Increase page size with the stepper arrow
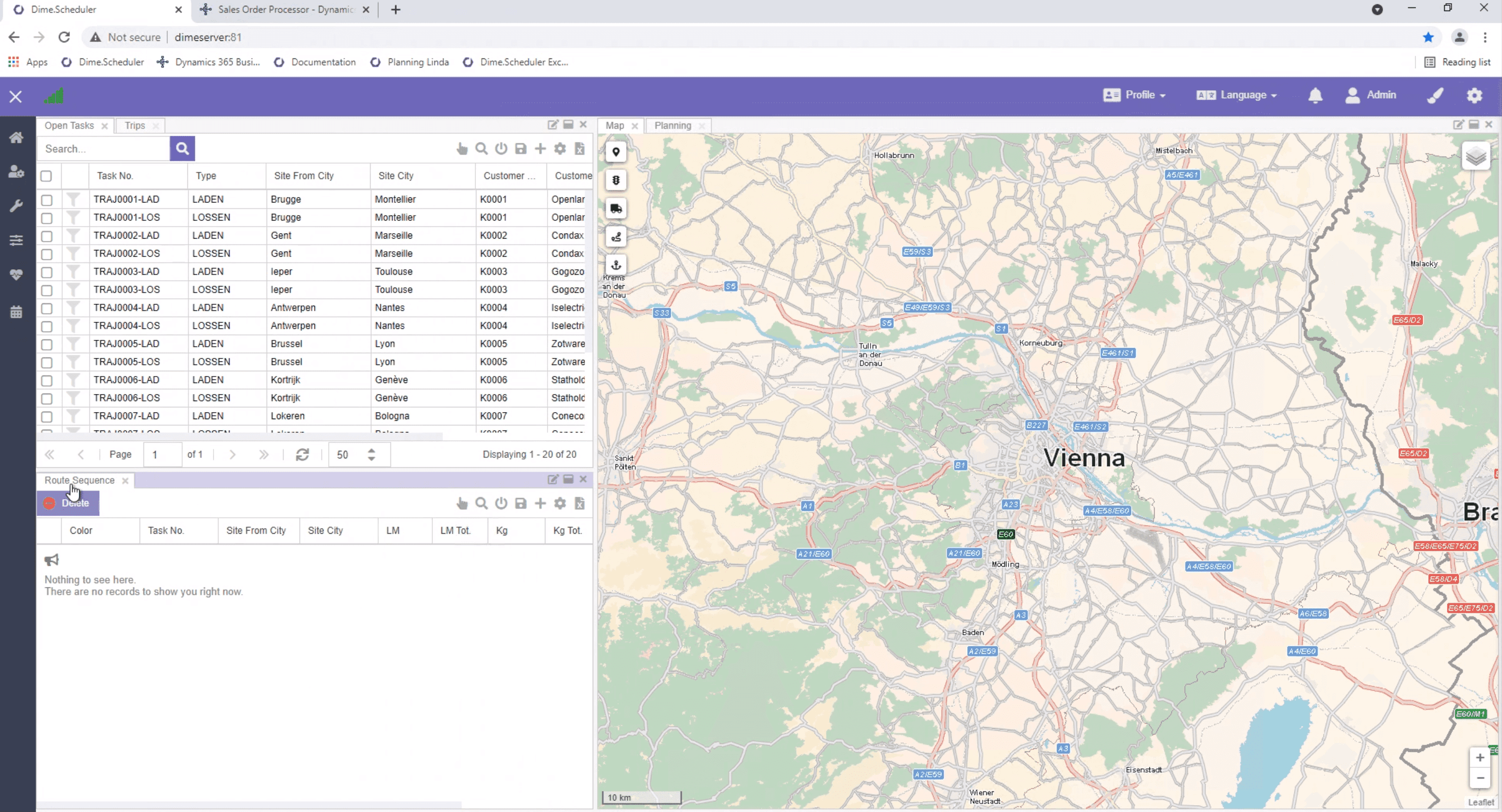Screen dimensions: 1502x812 point(371,450)
